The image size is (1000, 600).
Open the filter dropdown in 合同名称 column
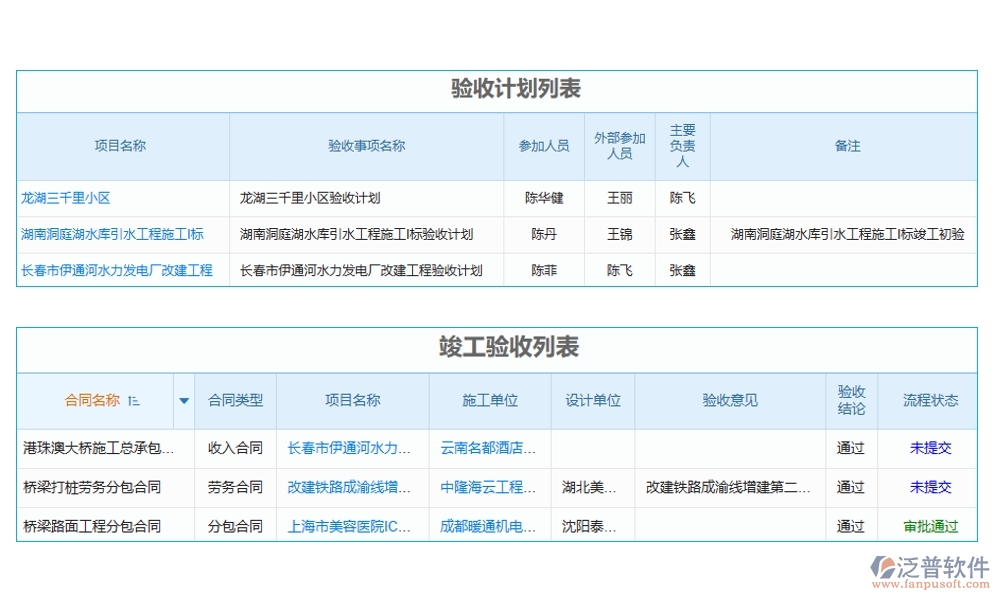184,400
